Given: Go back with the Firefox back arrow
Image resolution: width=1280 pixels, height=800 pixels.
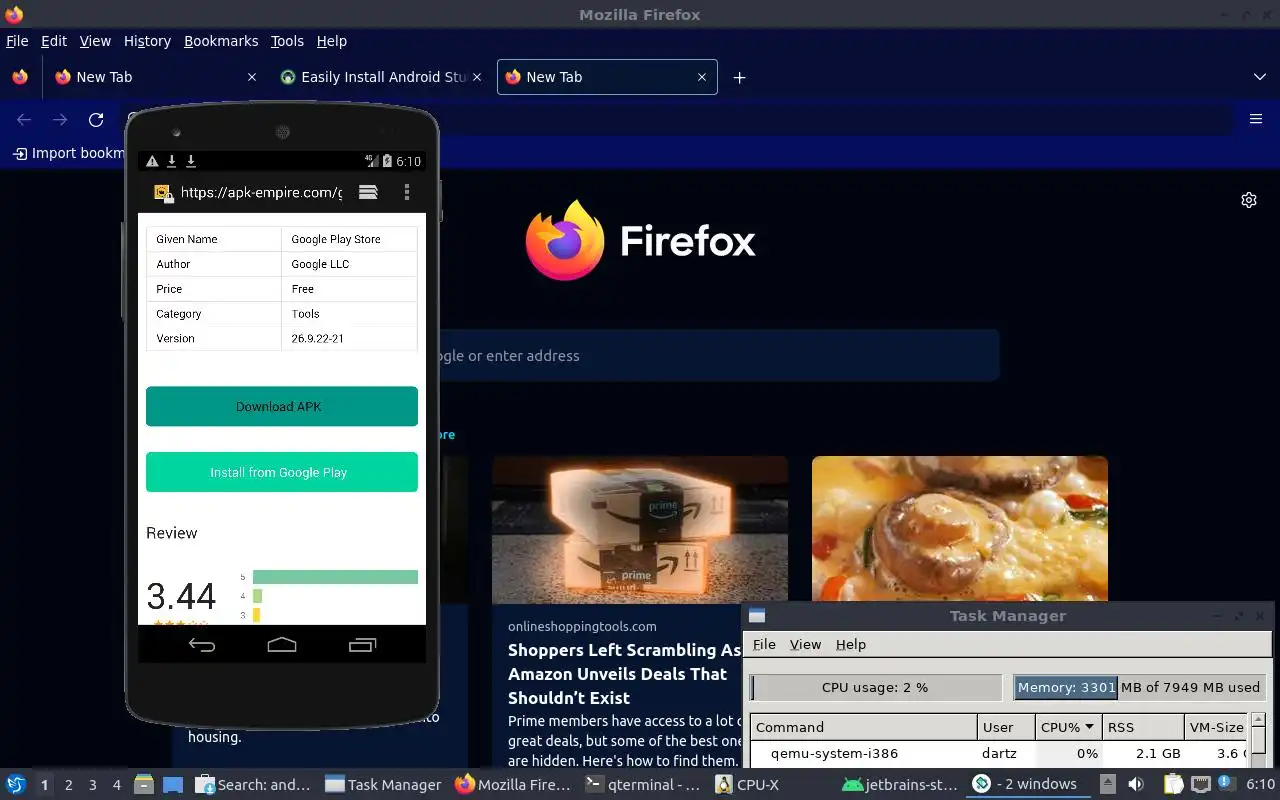Looking at the screenshot, I should click(x=24, y=120).
